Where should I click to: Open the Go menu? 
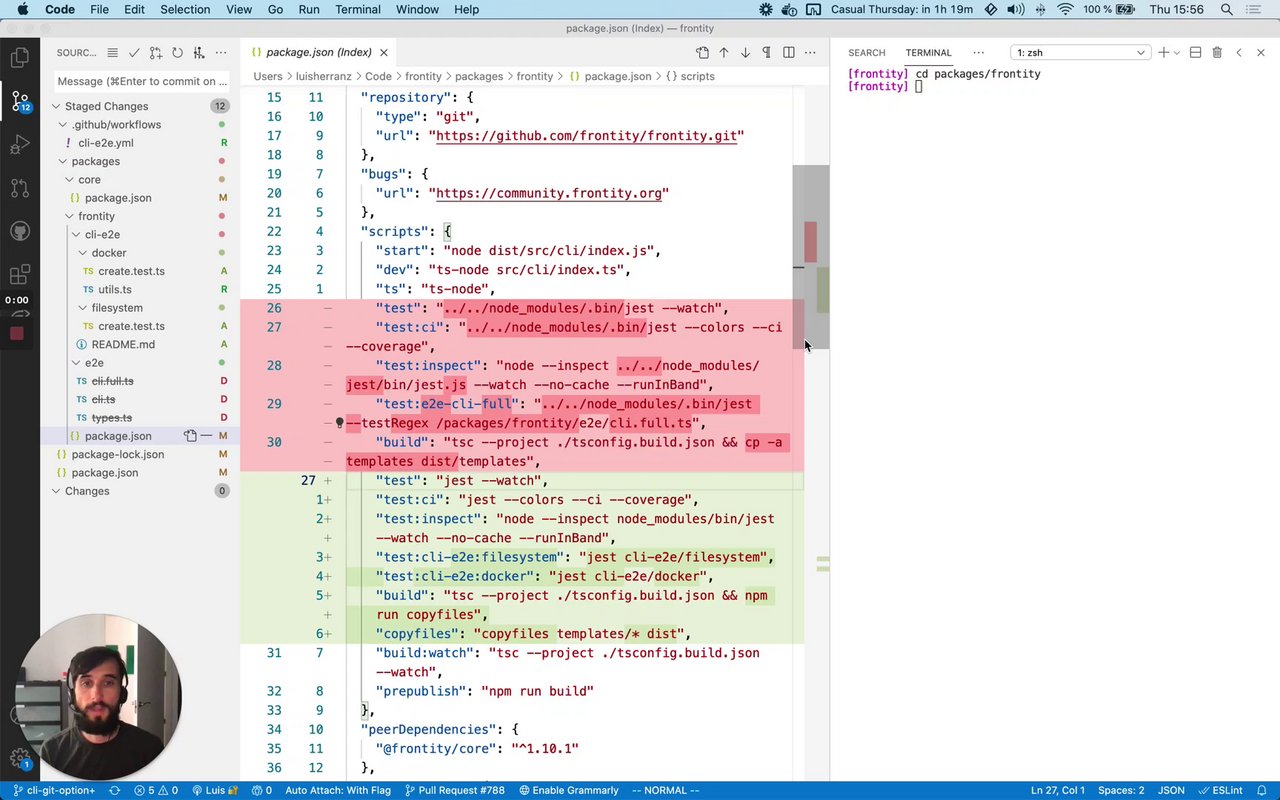(x=275, y=9)
